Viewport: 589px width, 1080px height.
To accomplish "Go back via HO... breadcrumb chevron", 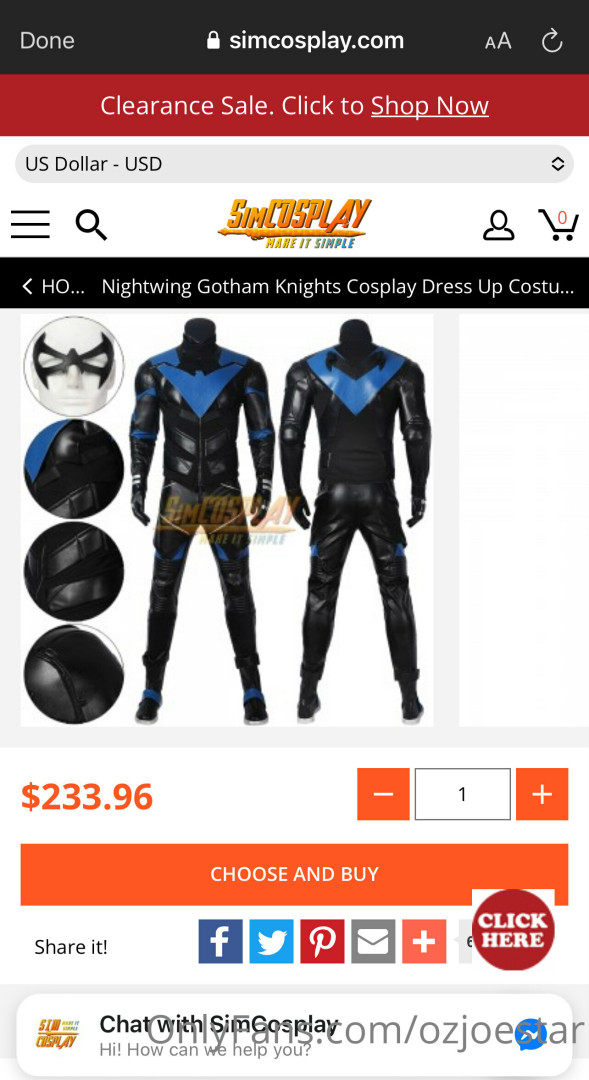I will point(28,287).
